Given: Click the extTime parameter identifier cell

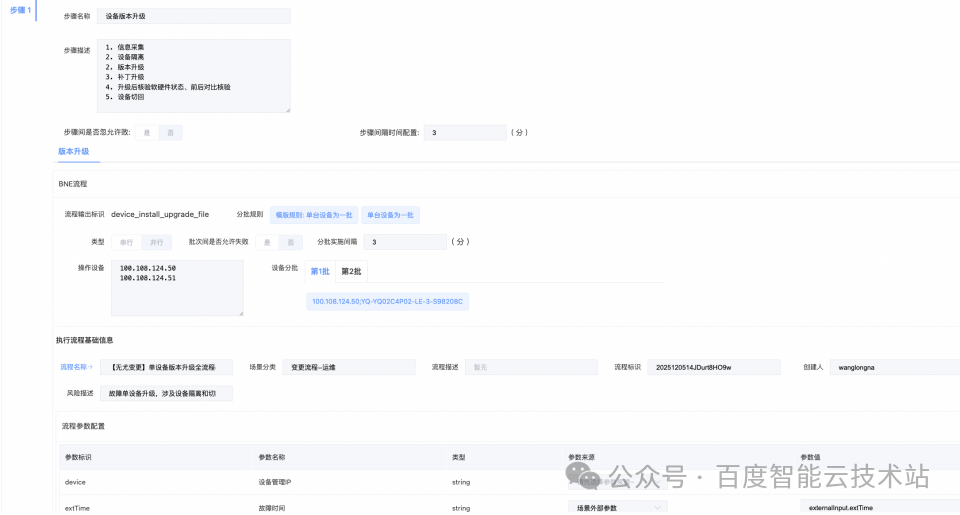Looking at the screenshot, I should click(77, 508).
